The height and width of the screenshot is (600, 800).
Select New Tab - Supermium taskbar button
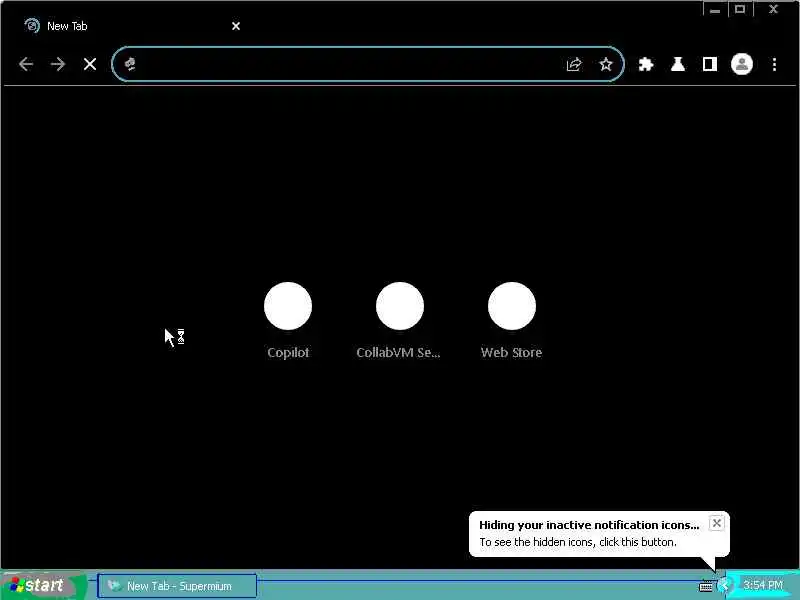pos(177,586)
